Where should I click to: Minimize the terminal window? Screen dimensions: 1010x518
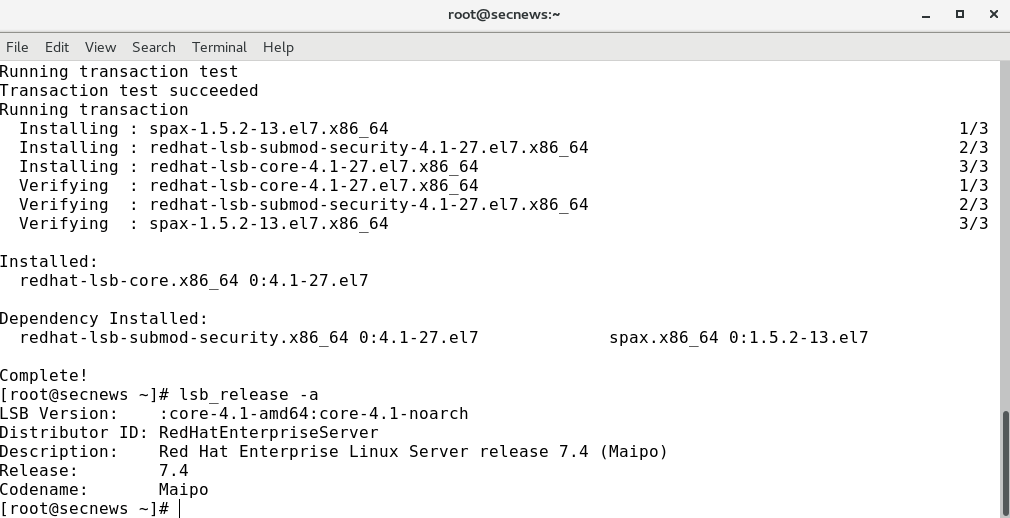click(x=926, y=15)
